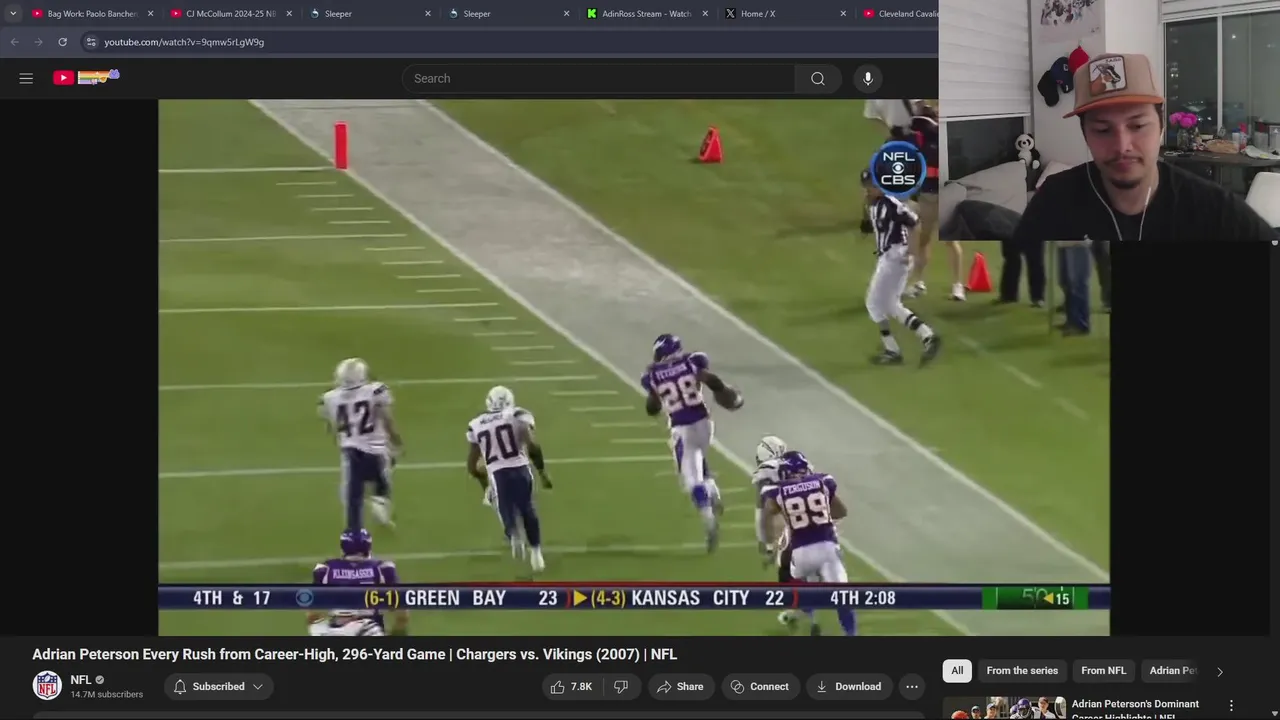Select the All filter chip
The width and height of the screenshot is (1280, 720).
point(957,671)
